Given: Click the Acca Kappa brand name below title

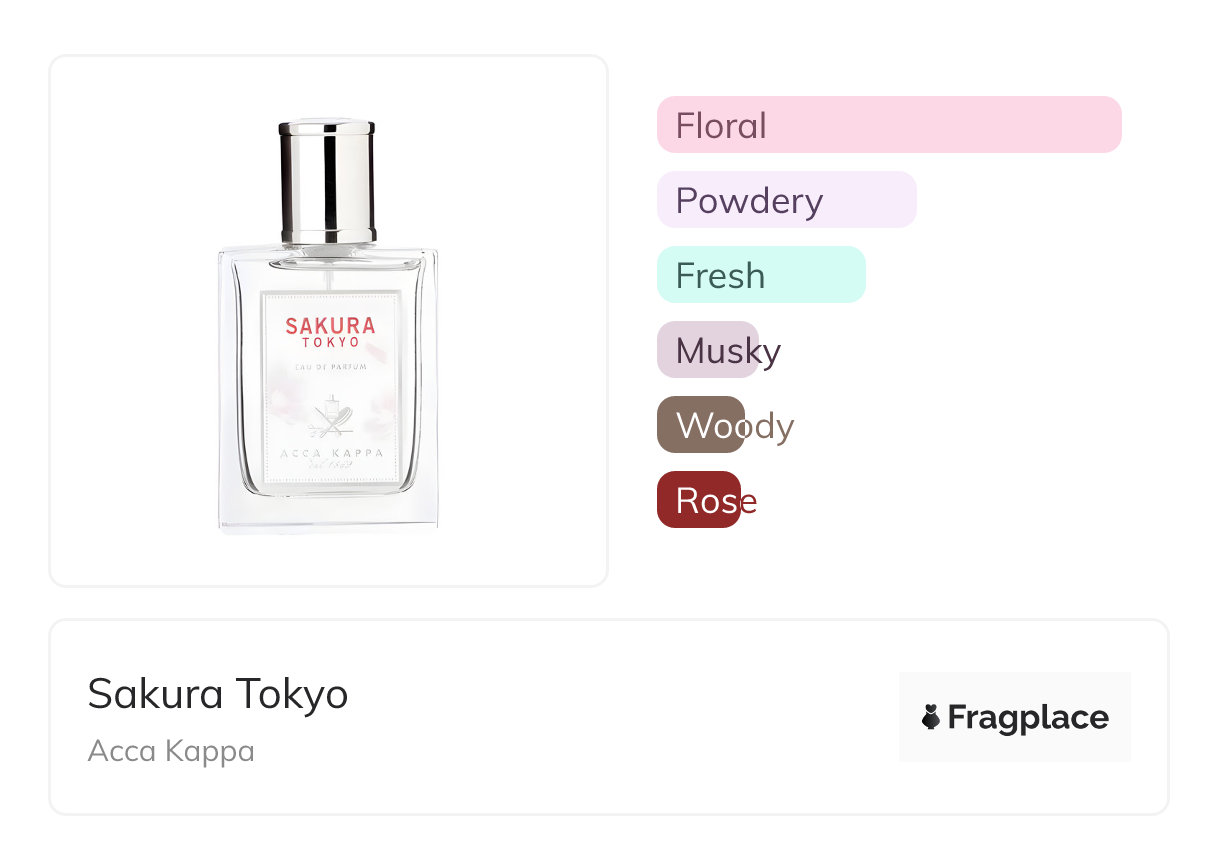Looking at the screenshot, I should [171, 751].
